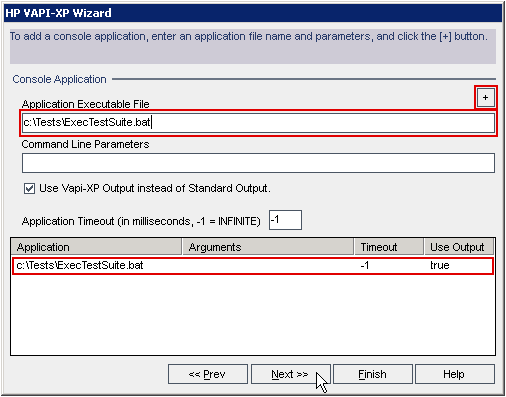This screenshot has height=397, width=506.
Task: Click the Arguments column header
Action: (x=268, y=247)
